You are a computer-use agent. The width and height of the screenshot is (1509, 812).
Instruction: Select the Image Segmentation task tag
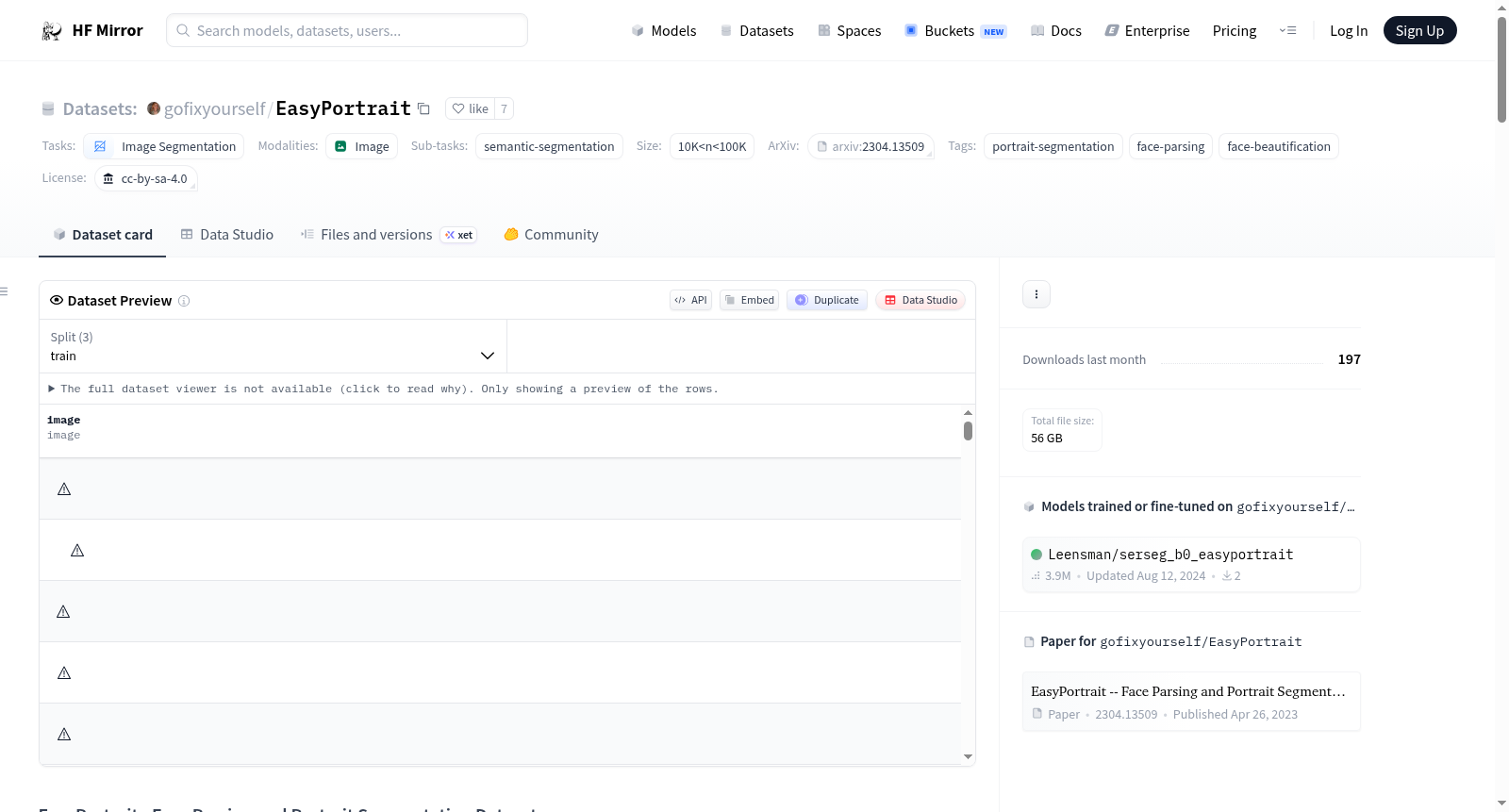tap(164, 146)
